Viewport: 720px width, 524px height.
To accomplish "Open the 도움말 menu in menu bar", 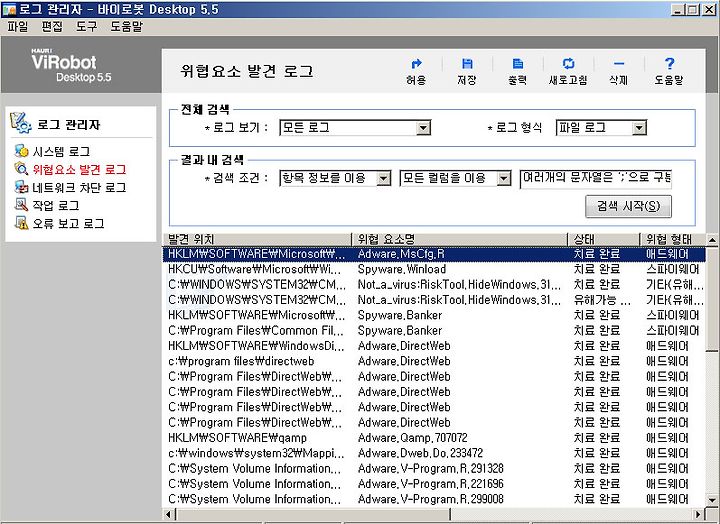I will pos(126,27).
